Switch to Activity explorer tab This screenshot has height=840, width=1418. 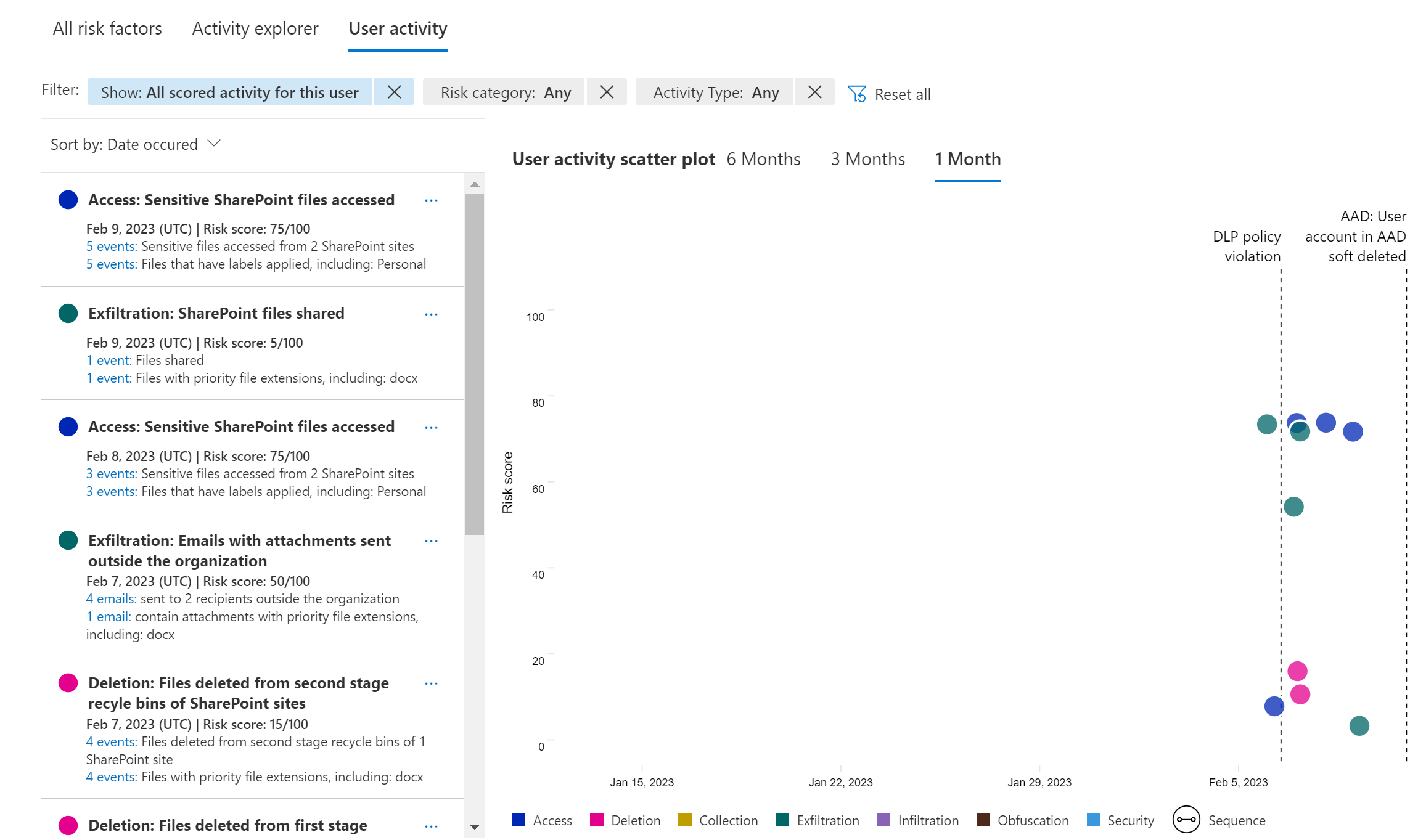click(255, 28)
